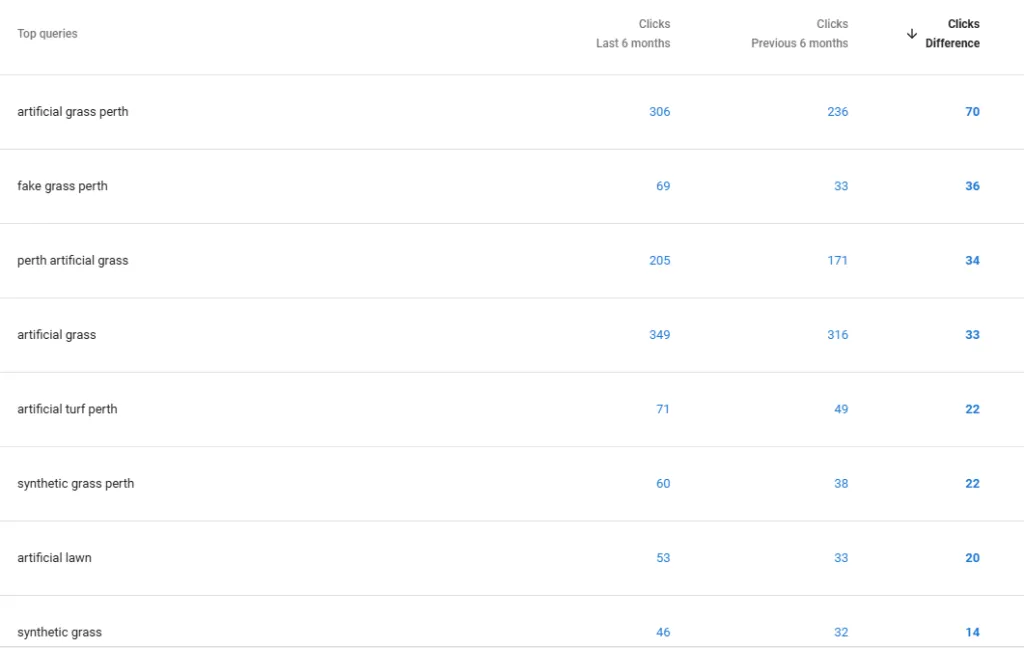Click the 306 clicks value for artificial grass perth

click(x=660, y=112)
